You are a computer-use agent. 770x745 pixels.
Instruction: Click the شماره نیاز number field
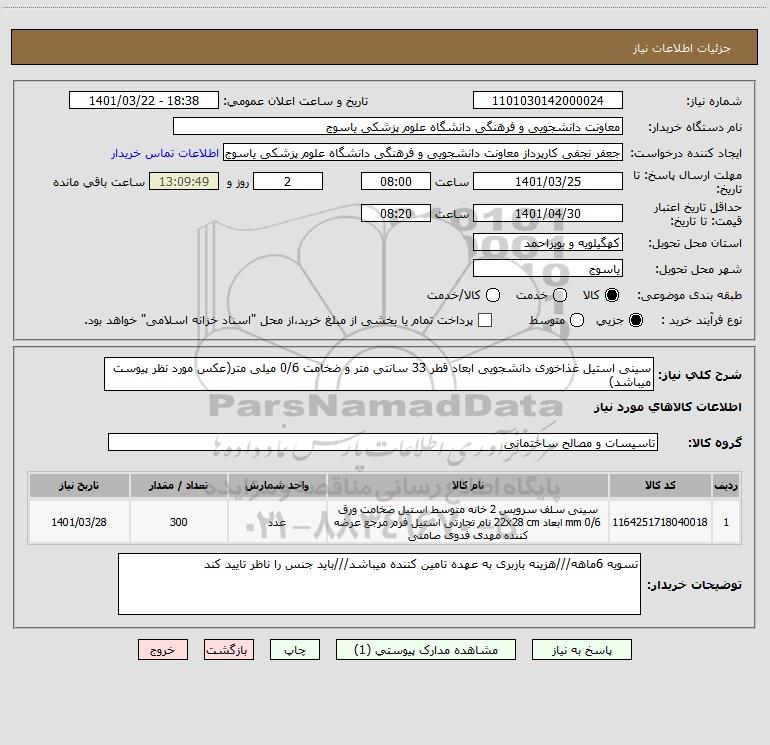pyautogui.click(x=548, y=101)
